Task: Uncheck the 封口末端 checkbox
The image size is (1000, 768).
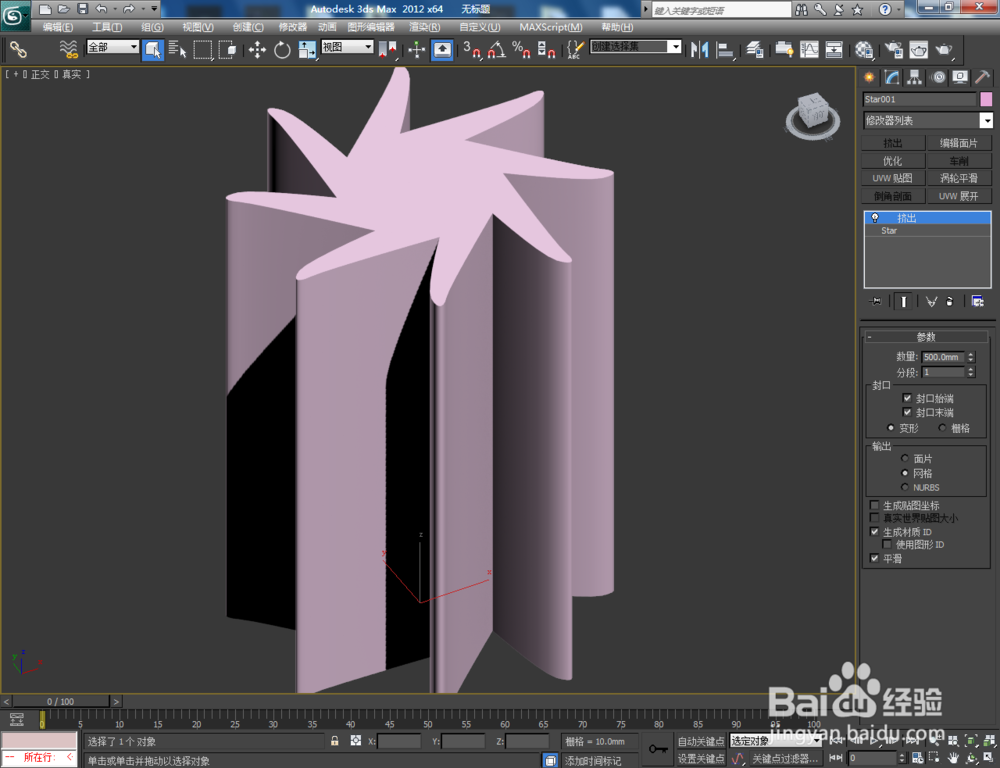Action: [907, 412]
